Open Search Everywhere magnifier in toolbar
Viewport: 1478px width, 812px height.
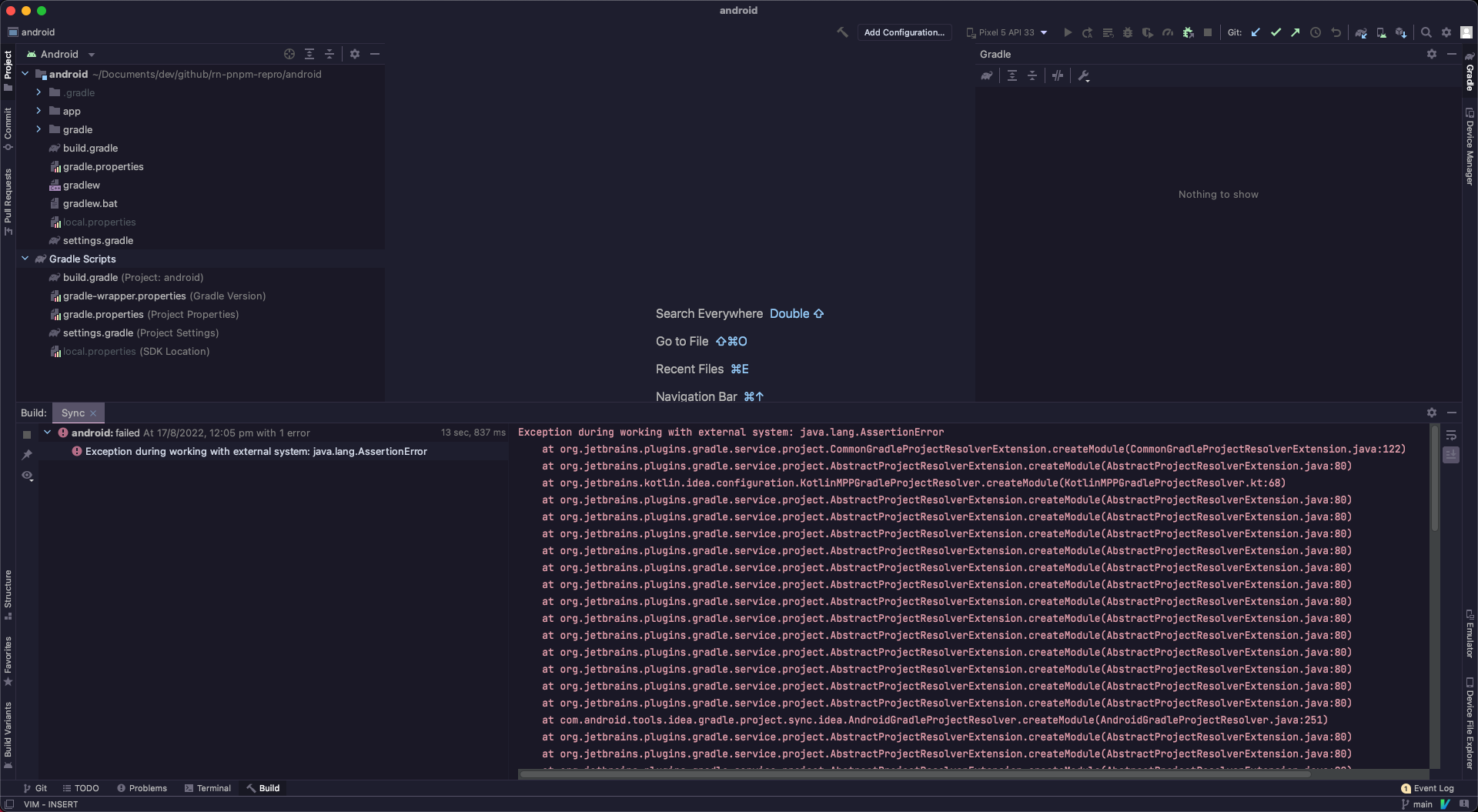1426,32
